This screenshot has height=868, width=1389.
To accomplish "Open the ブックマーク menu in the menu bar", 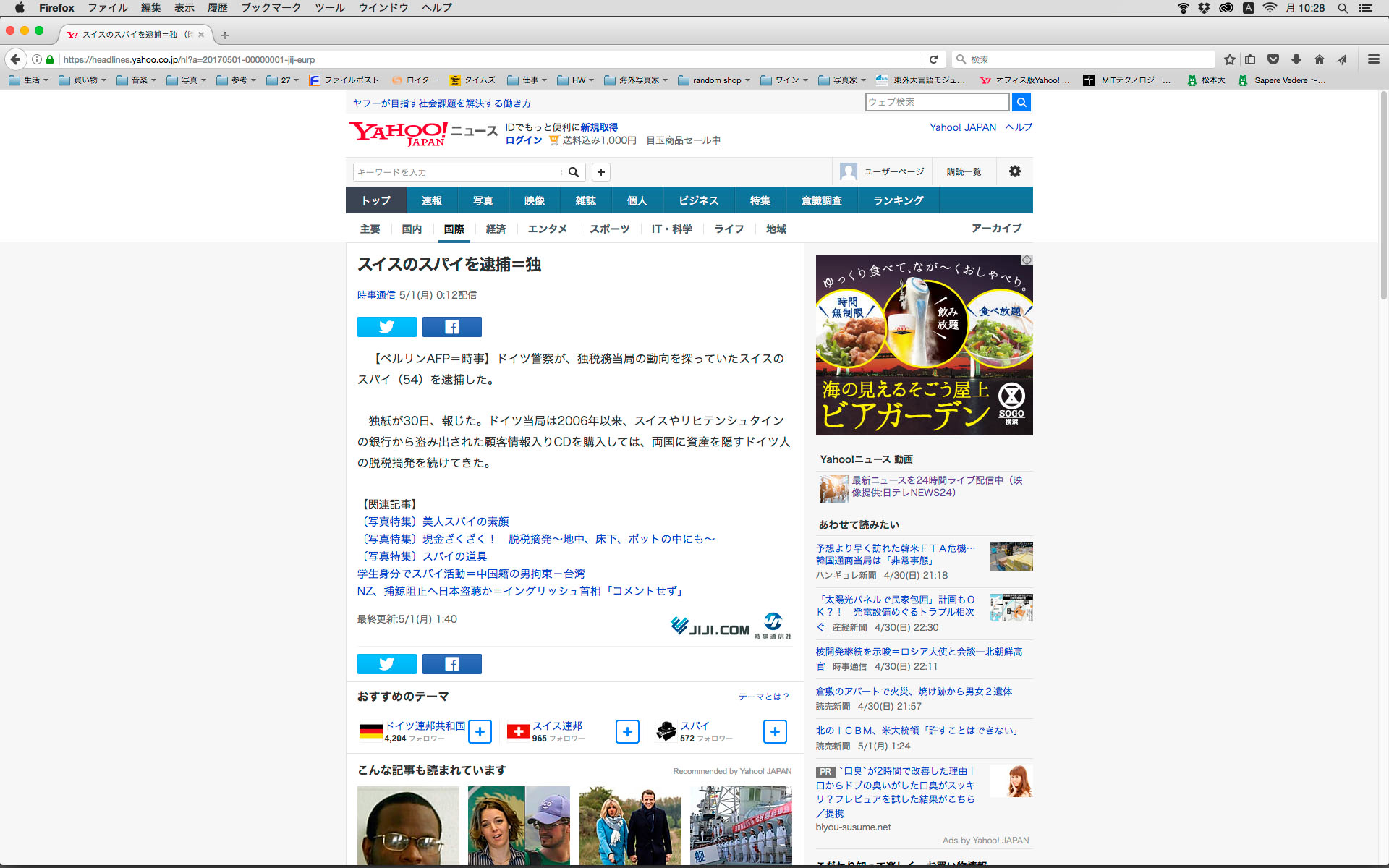I will point(271,8).
